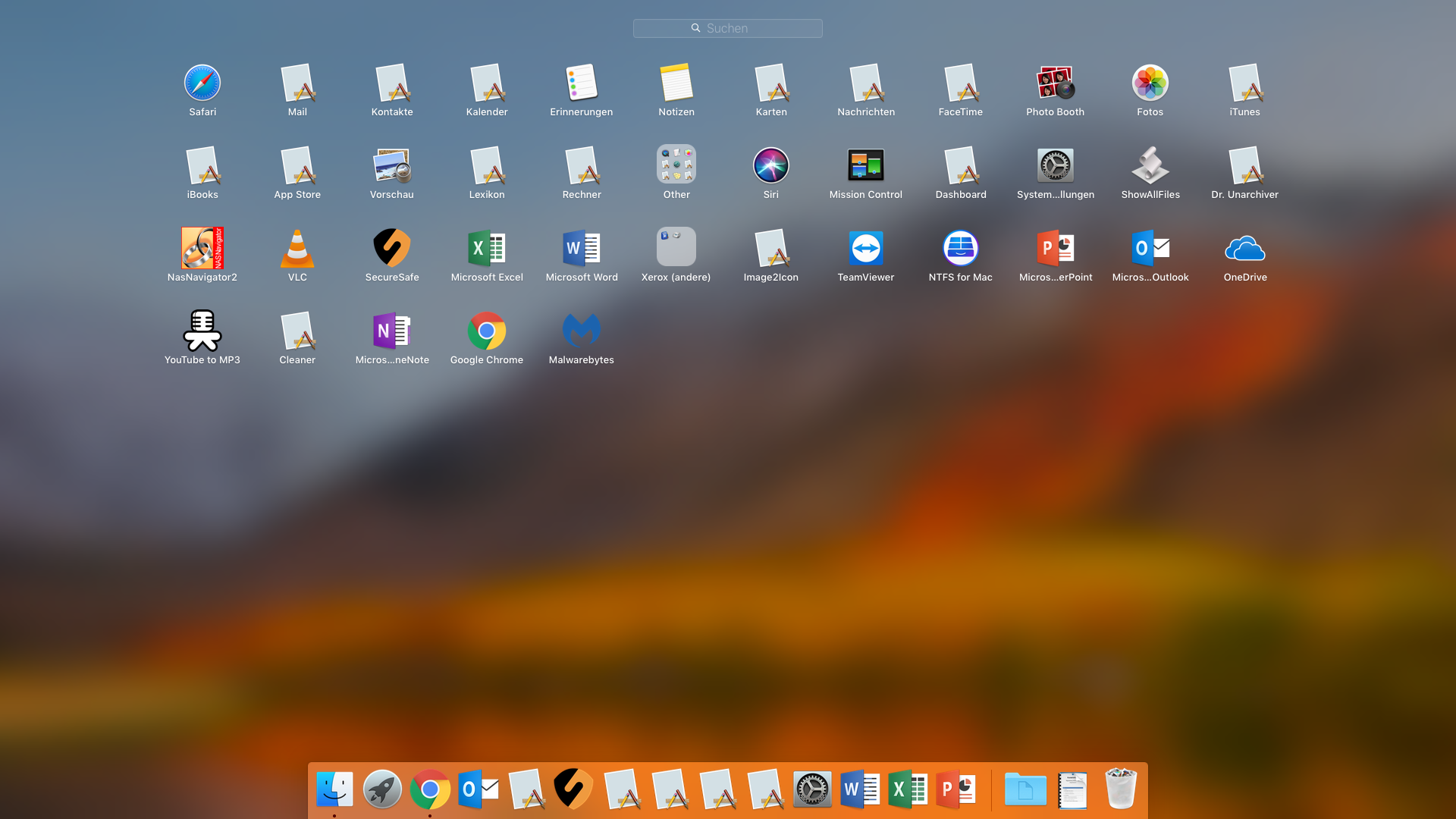
Task: Expand the Other folder
Action: (x=676, y=166)
